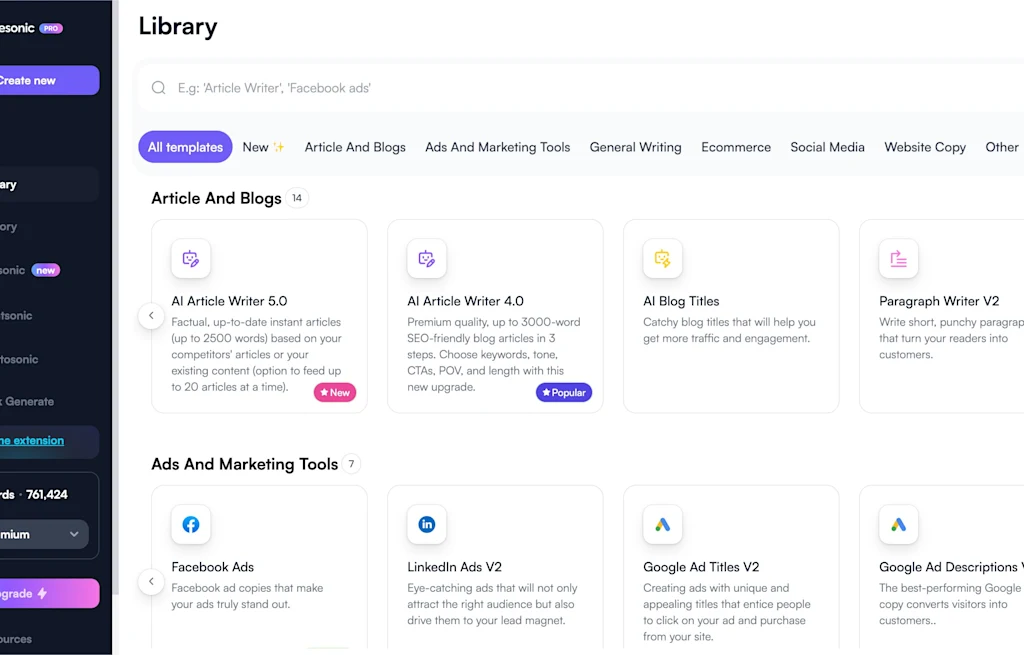The image size is (1024, 655).
Task: Click the Create new button
Action: (x=49, y=80)
